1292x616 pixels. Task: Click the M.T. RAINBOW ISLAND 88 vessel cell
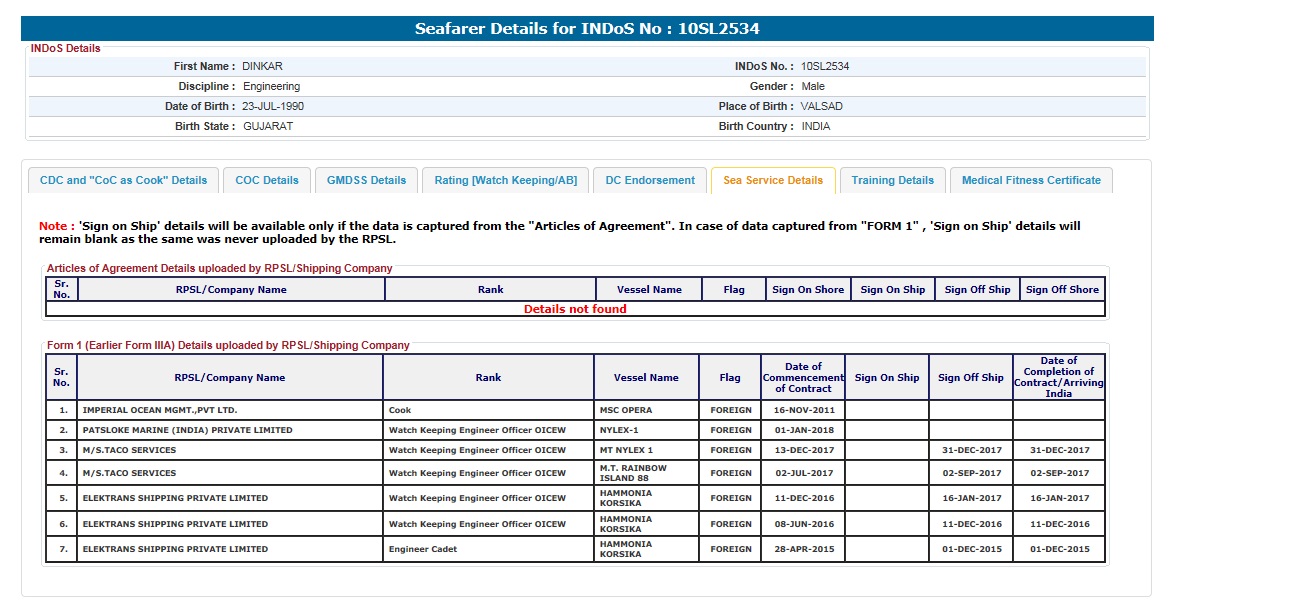(x=633, y=473)
